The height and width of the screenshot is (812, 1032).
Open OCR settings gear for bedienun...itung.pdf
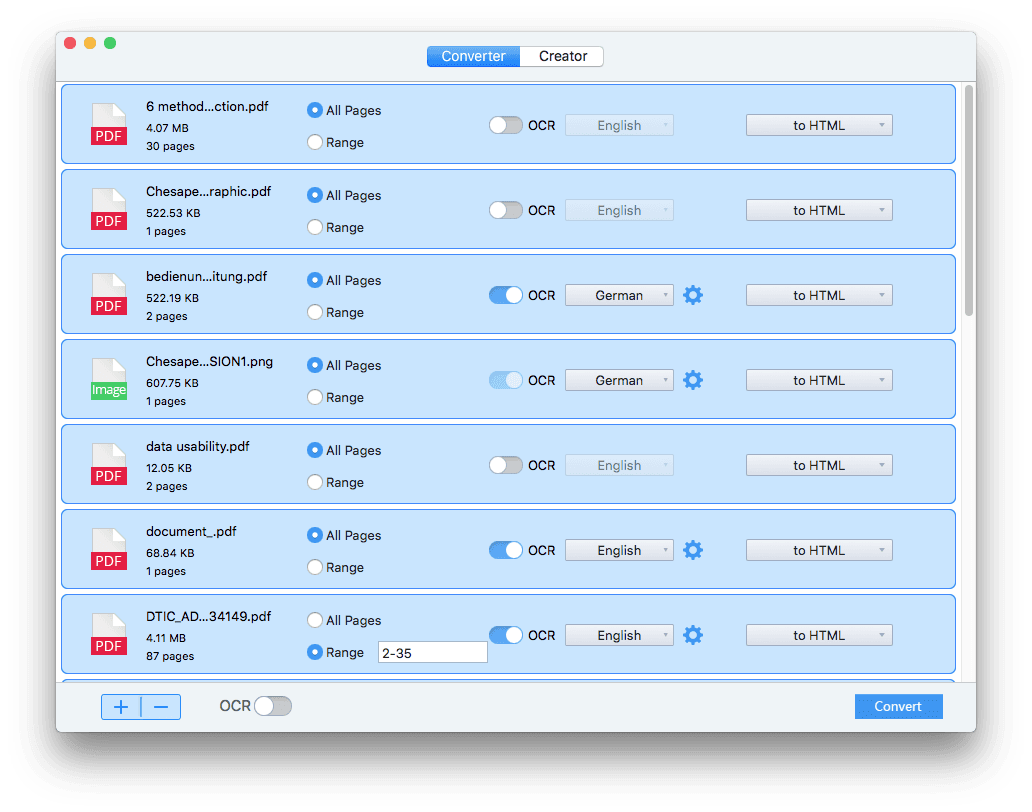pos(693,295)
